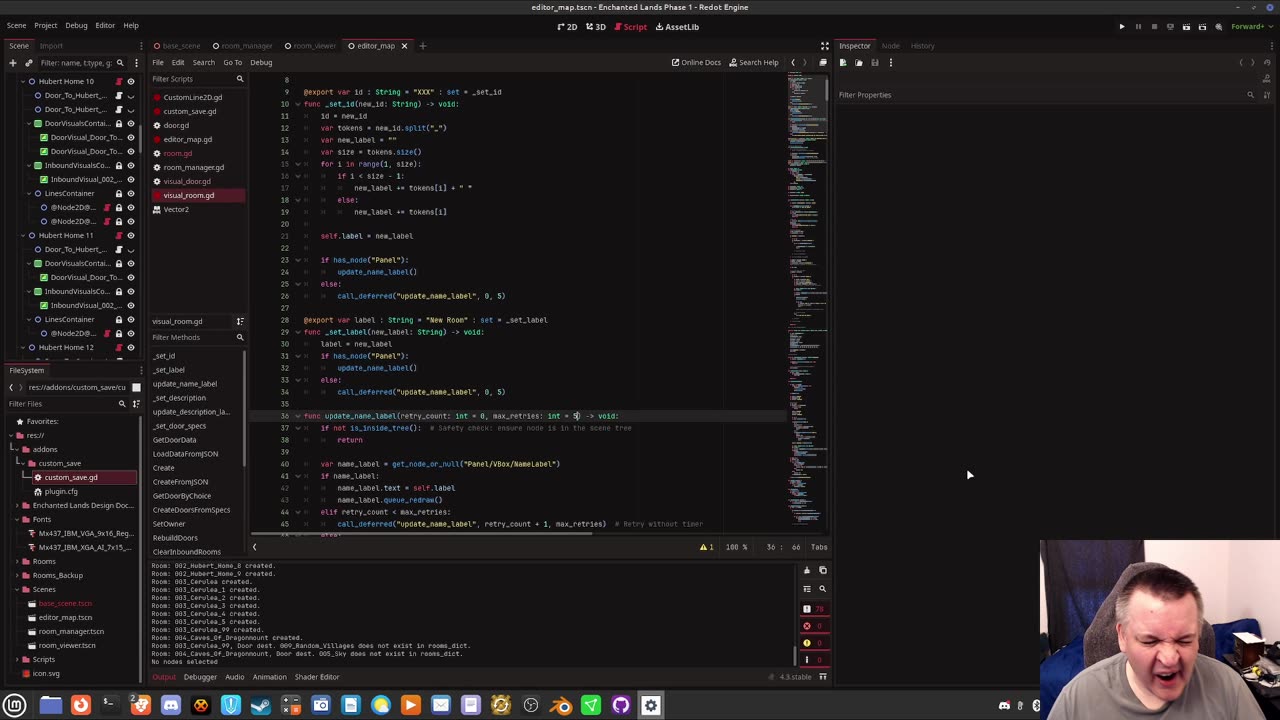Add a new scene tab
This screenshot has height=720, width=1280.
pos(422,46)
